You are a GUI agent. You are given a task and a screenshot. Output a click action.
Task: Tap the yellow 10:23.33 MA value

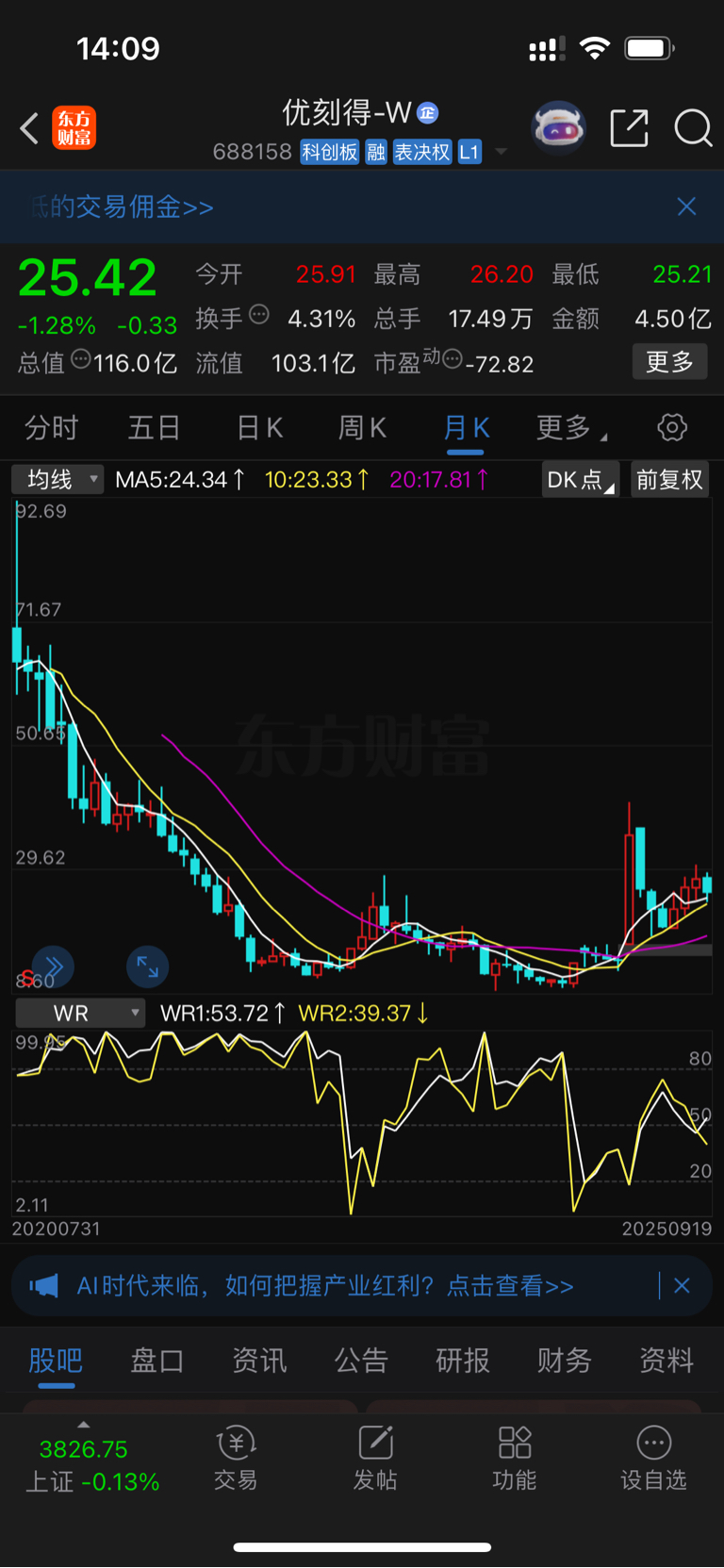pyautogui.click(x=317, y=480)
